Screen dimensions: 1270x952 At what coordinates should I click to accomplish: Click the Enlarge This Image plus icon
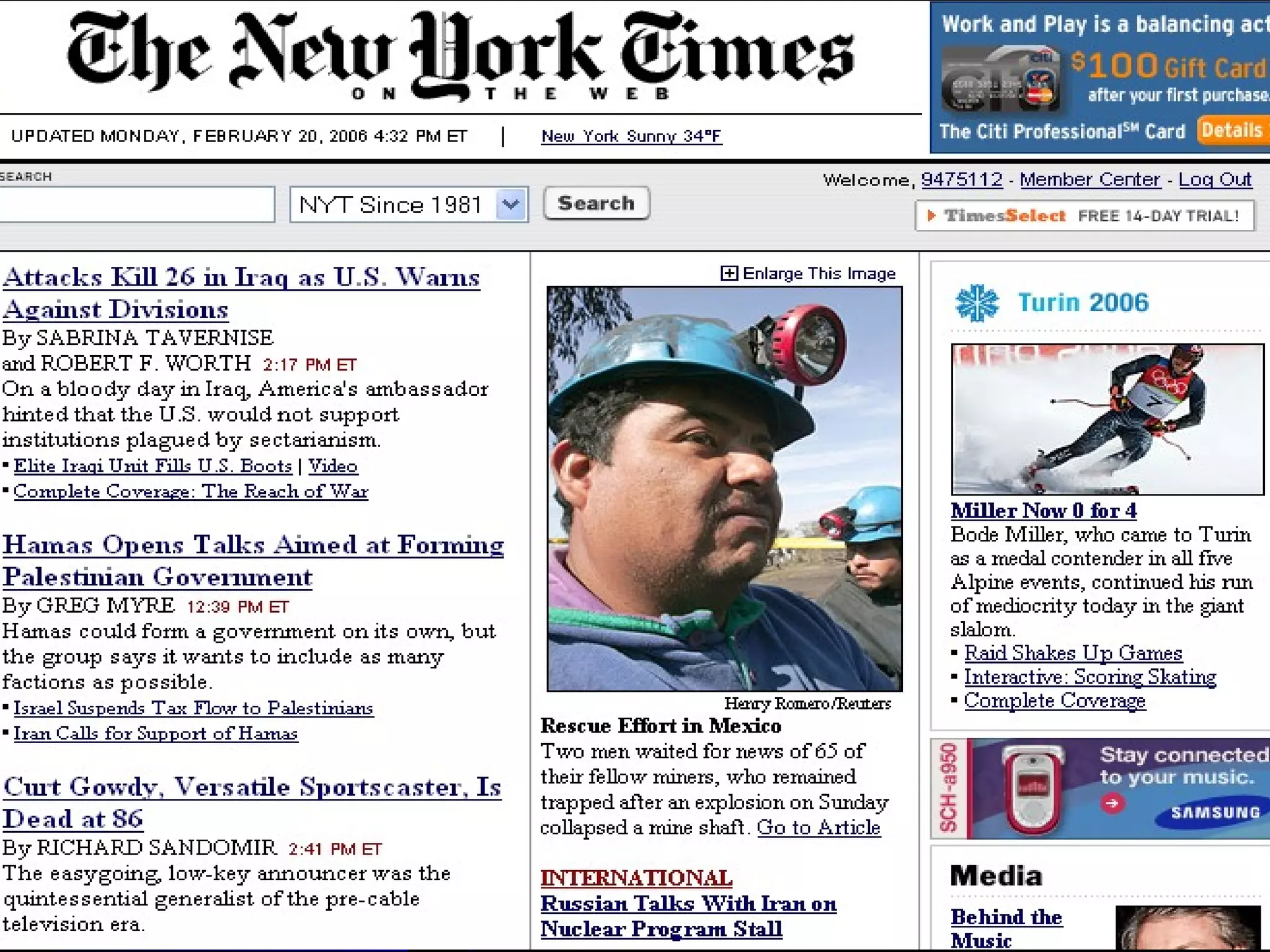[x=729, y=273]
